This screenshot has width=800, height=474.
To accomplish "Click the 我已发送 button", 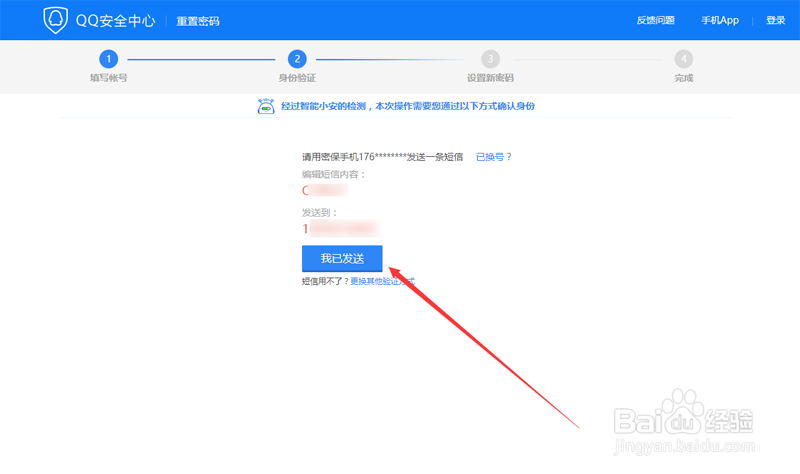I will (342, 259).
